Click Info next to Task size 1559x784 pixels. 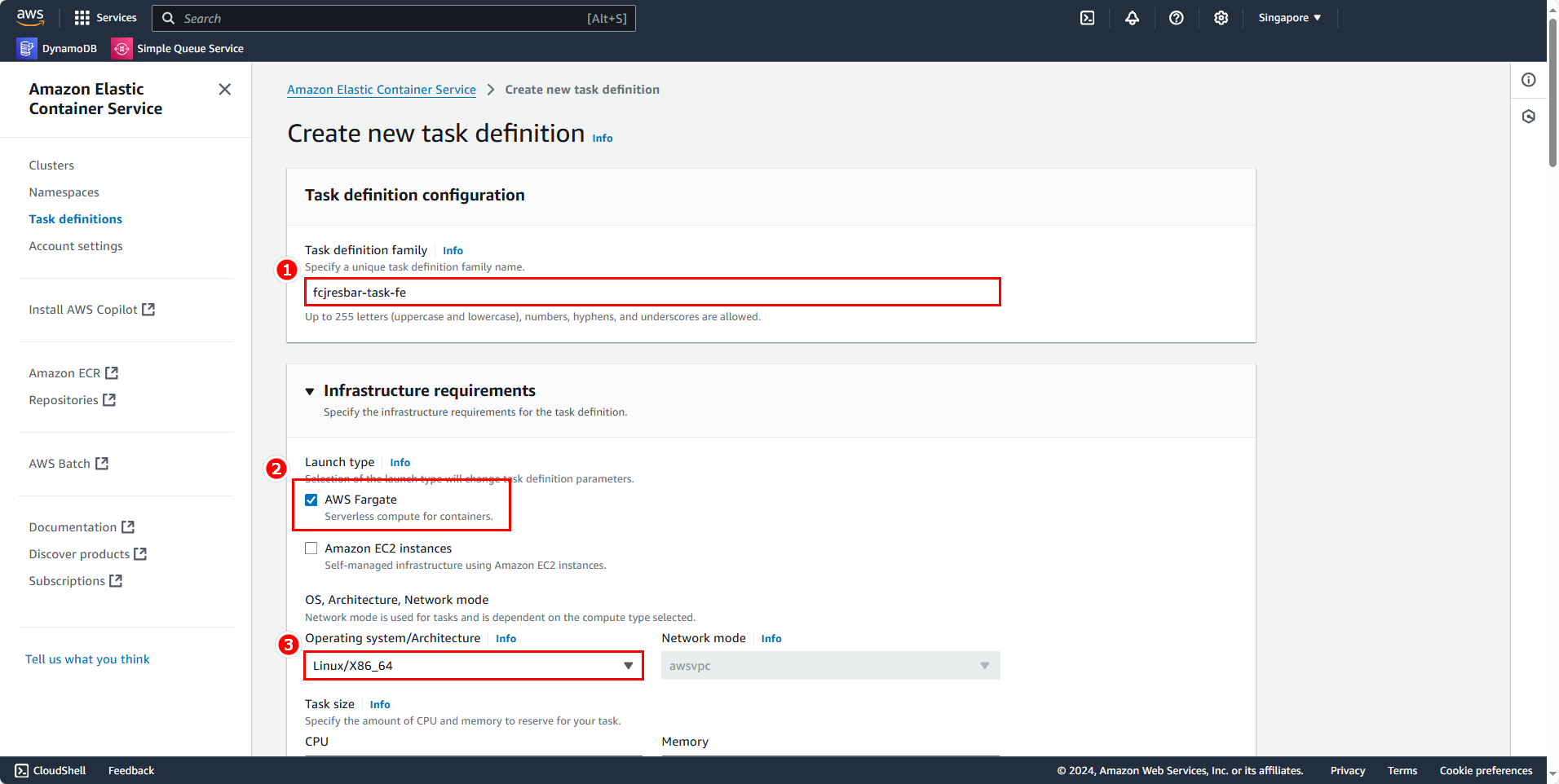click(380, 705)
